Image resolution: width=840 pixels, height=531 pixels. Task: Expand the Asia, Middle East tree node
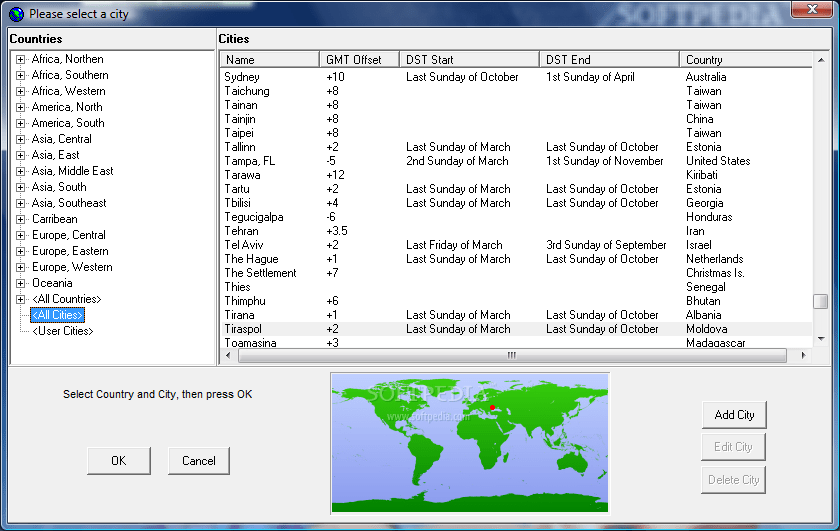(x=20, y=171)
